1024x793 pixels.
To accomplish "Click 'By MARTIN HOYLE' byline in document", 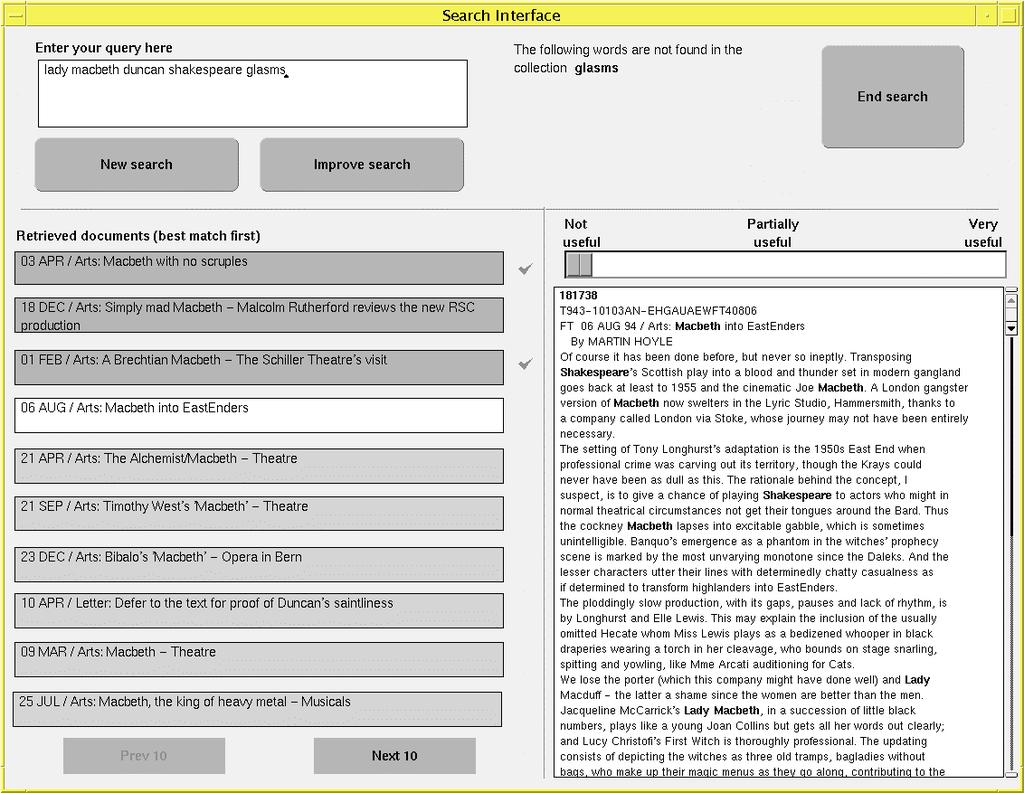I will tap(621, 342).
